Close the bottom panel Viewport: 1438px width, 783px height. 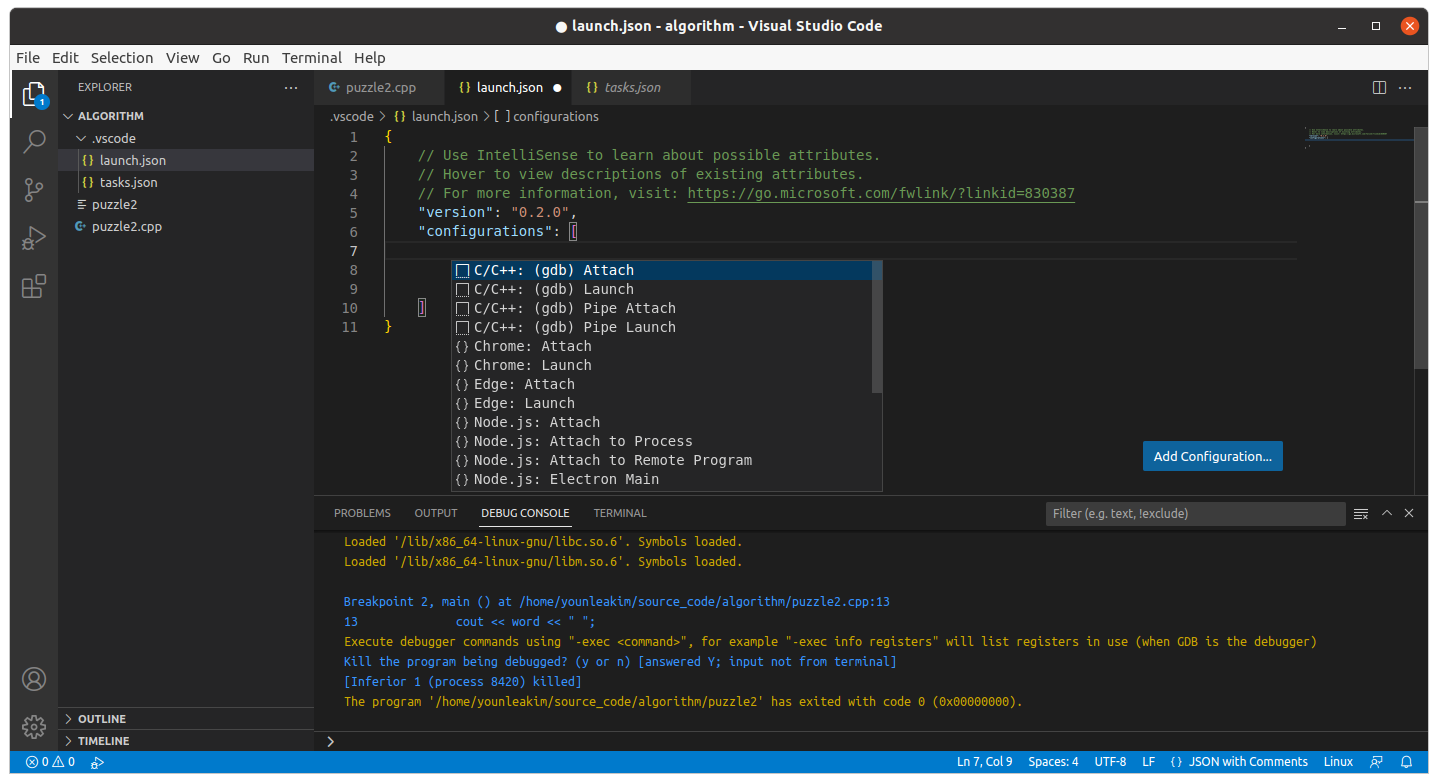coord(1409,513)
